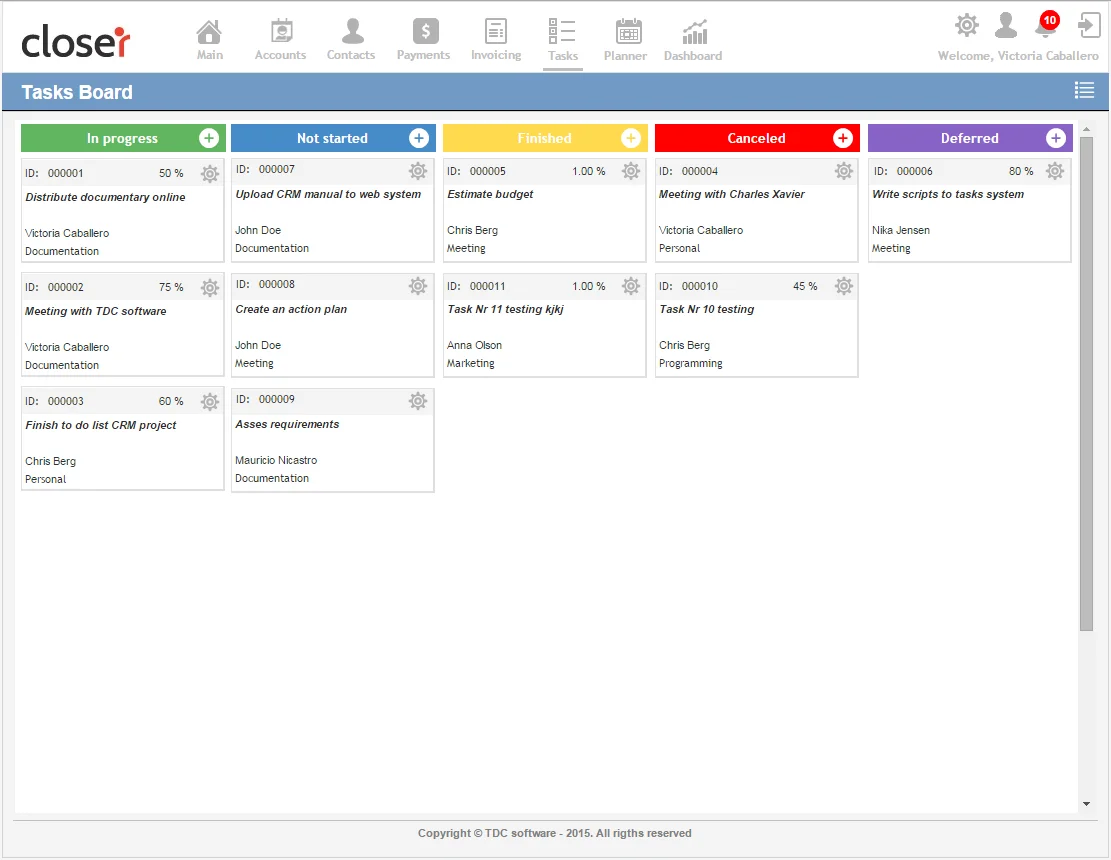Click the notifications bell with badge 10
This screenshot has width=1111, height=860.
pyautogui.click(x=1046, y=25)
